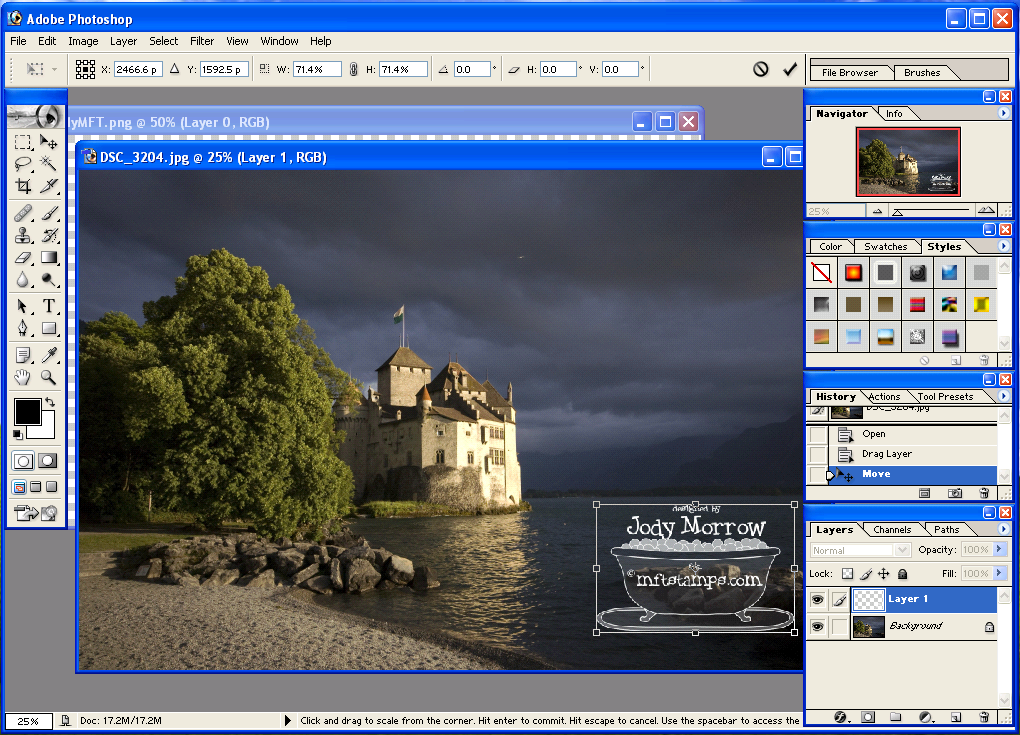
Task: Select the Type tool
Action: point(48,306)
